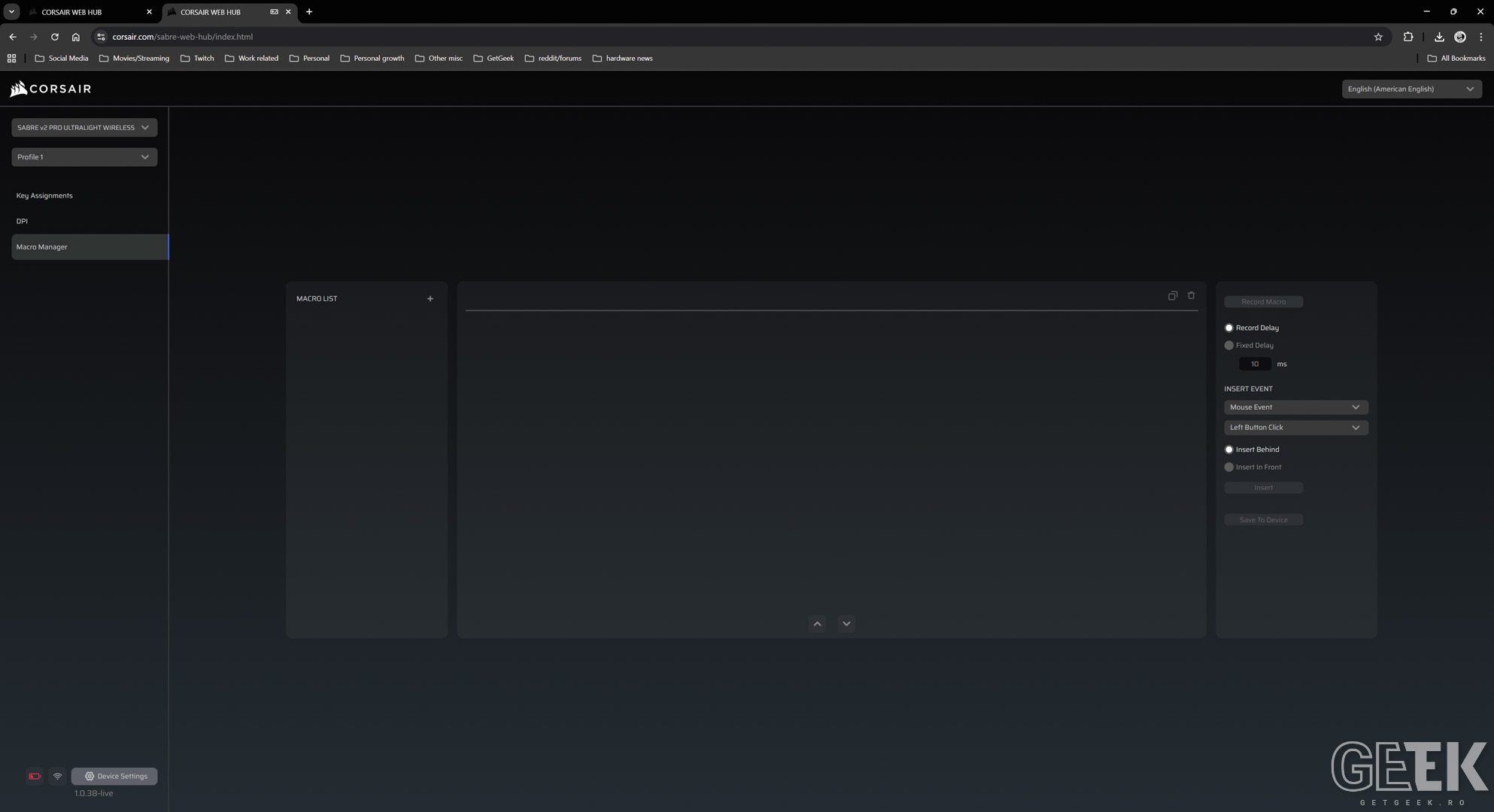This screenshot has height=812, width=1494.
Task: Bookmark this page with the star icon
Action: click(1378, 37)
